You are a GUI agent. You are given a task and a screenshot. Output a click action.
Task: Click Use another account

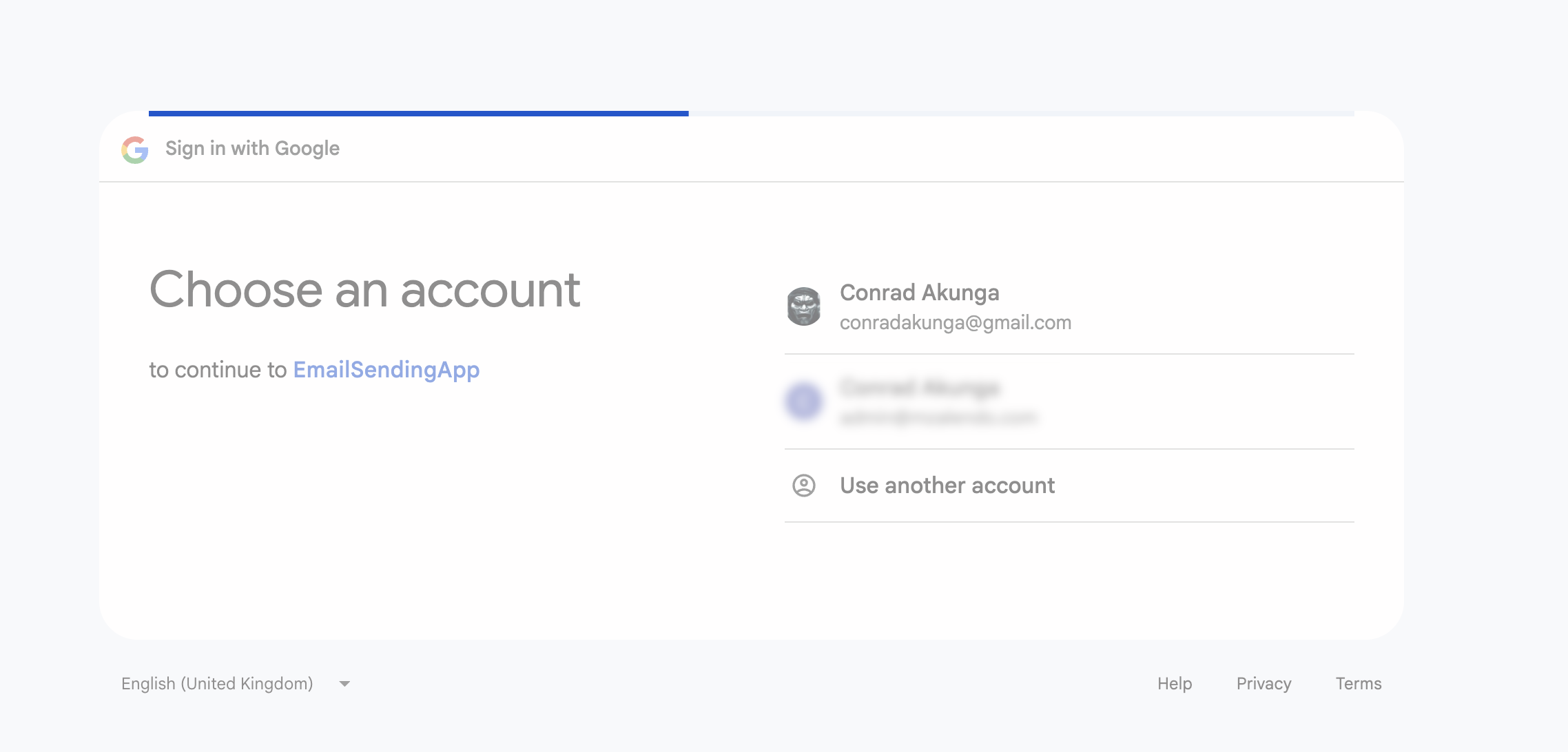coord(947,485)
